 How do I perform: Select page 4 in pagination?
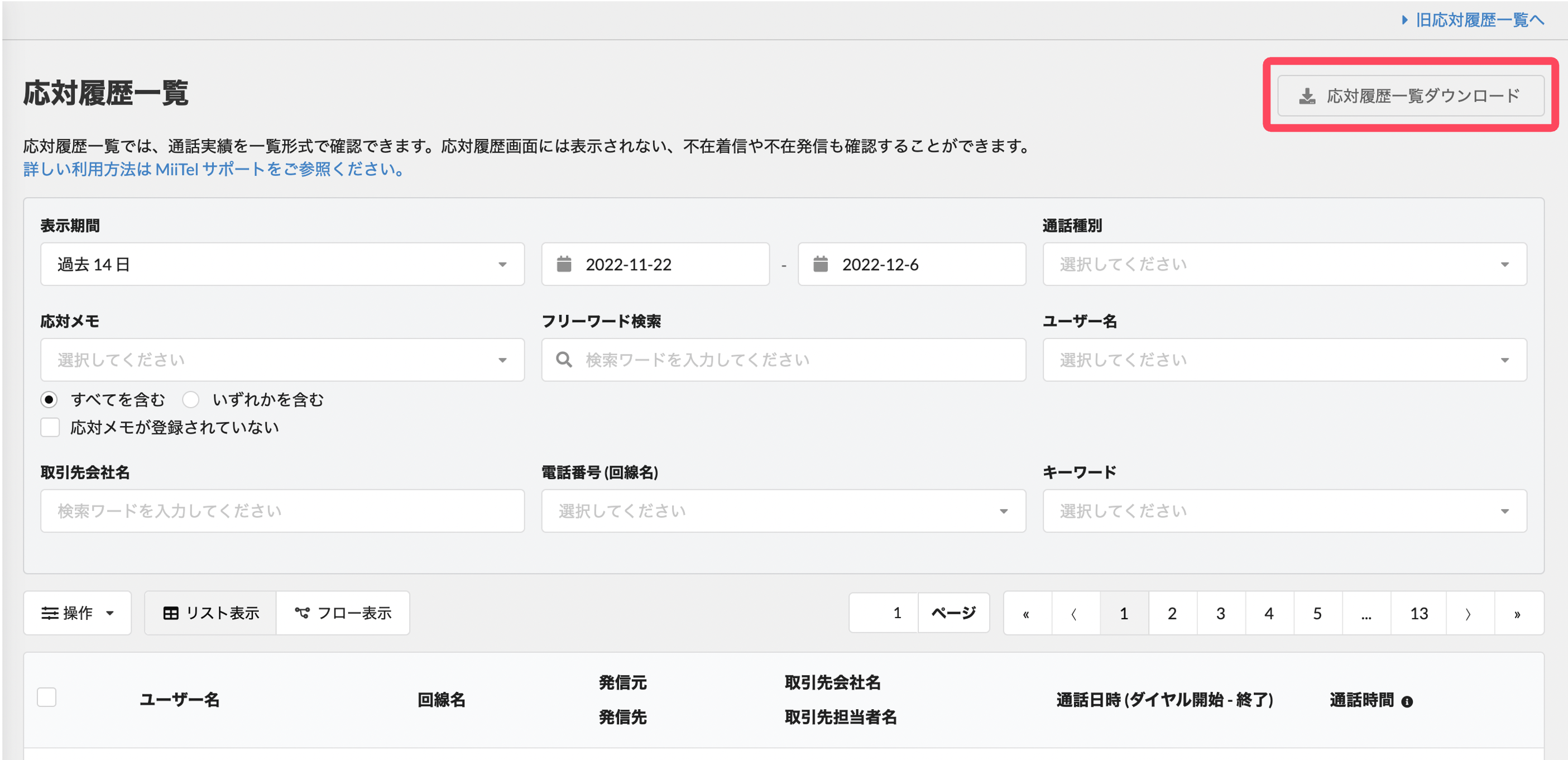point(1269,613)
